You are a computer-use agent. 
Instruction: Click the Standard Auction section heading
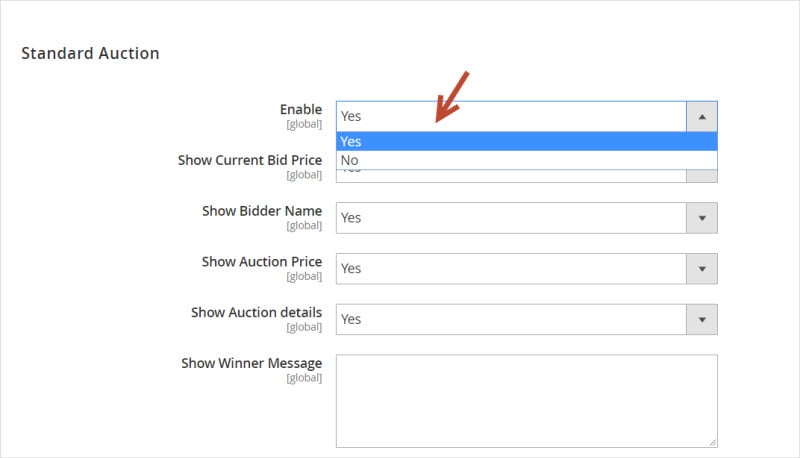[90, 53]
